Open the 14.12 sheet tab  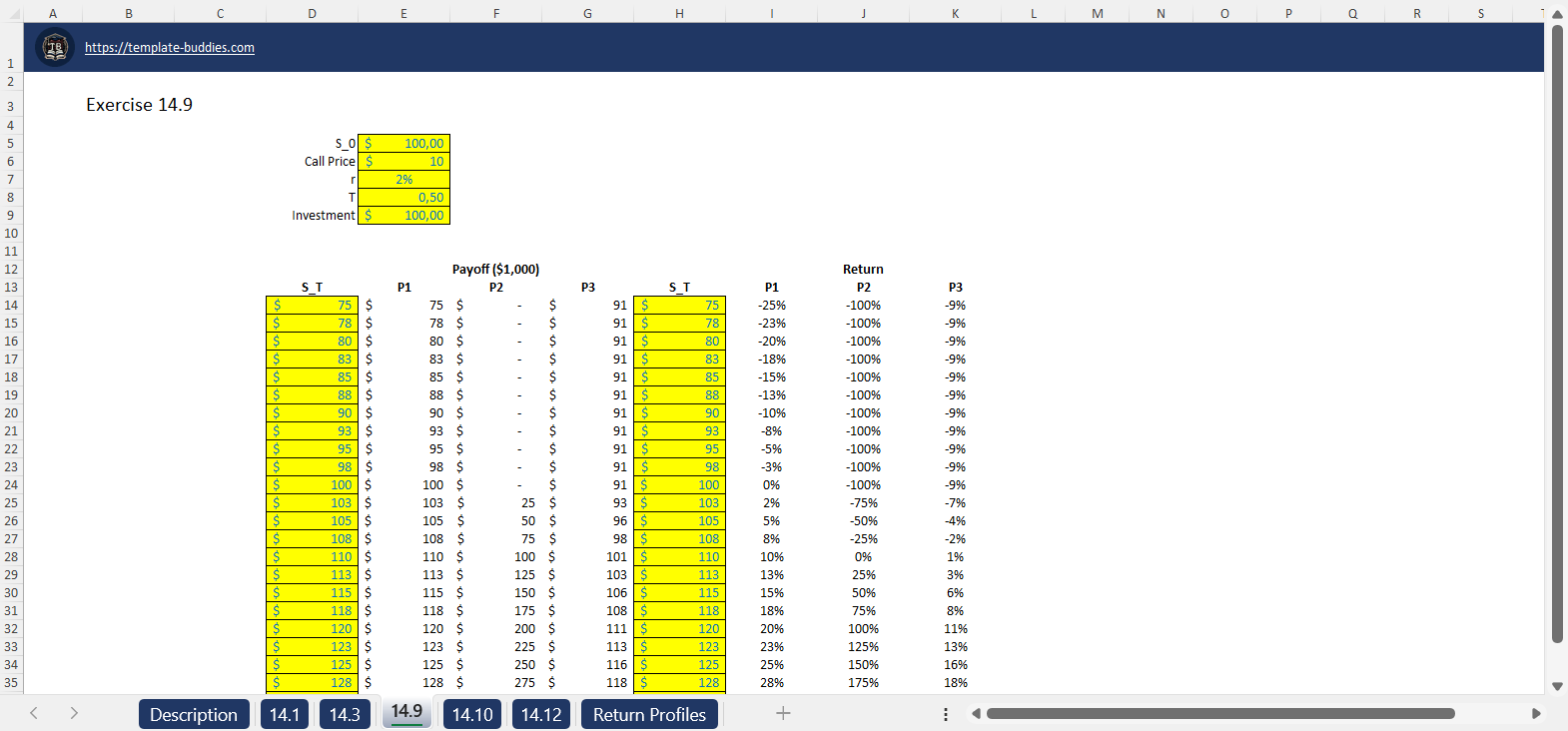(541, 714)
